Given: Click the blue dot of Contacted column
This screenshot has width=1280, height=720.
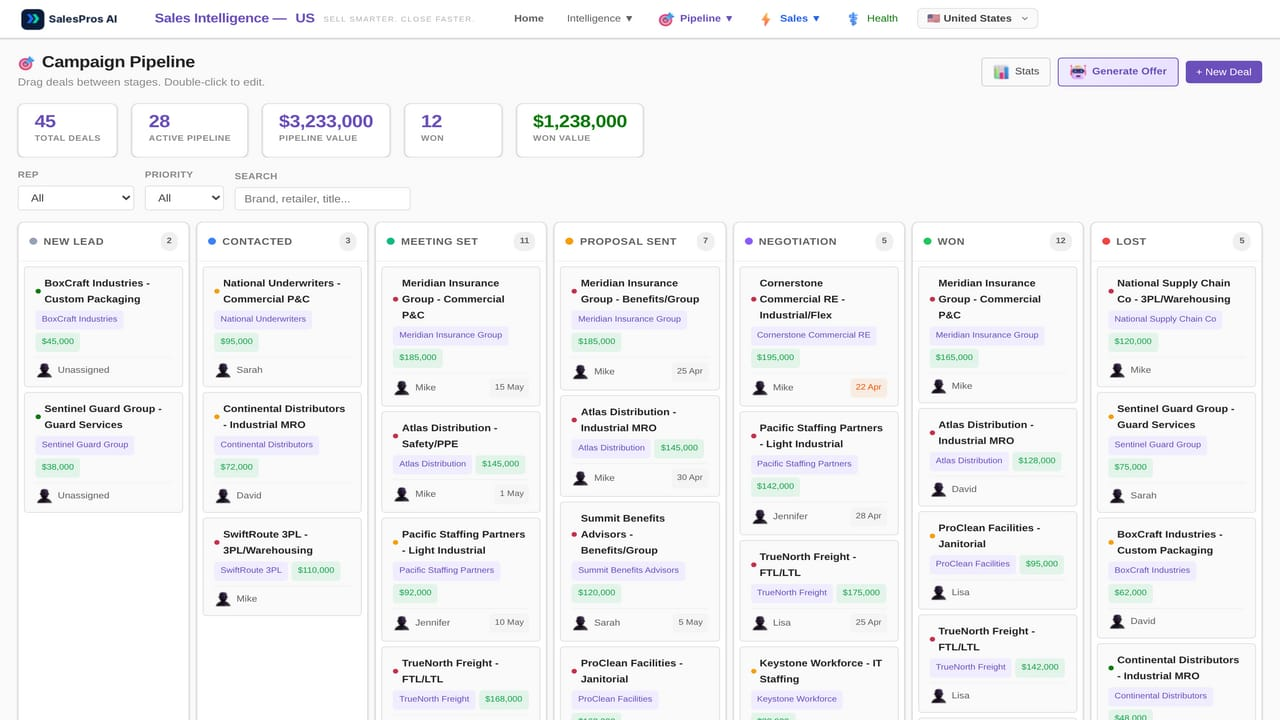Looking at the screenshot, I should click(x=212, y=241).
